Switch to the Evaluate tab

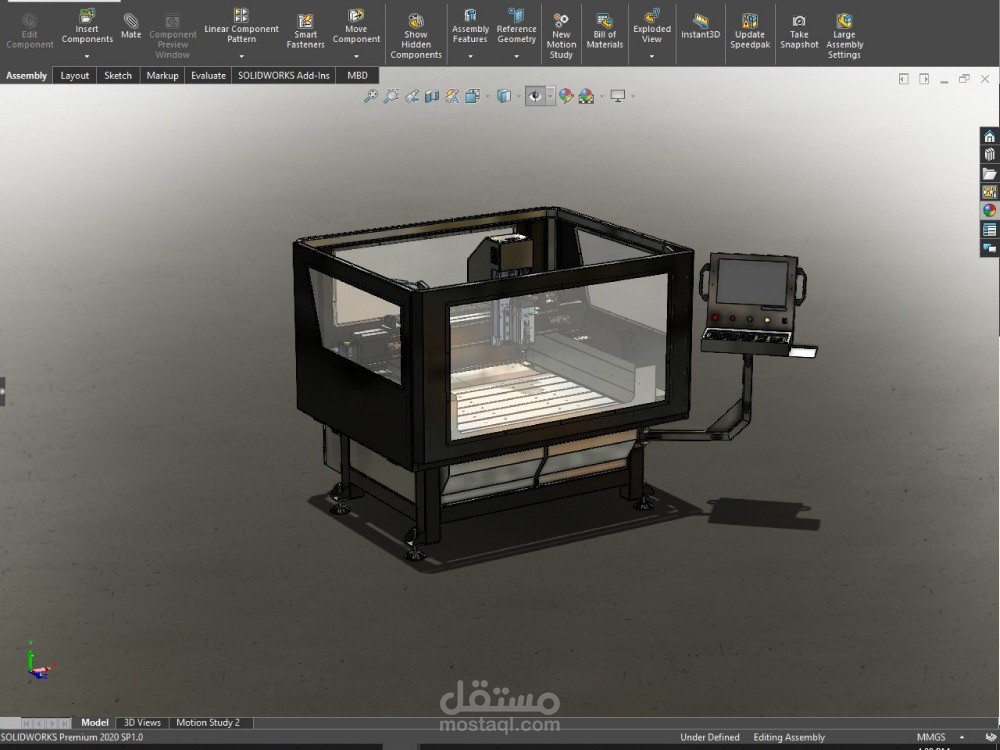[209, 75]
